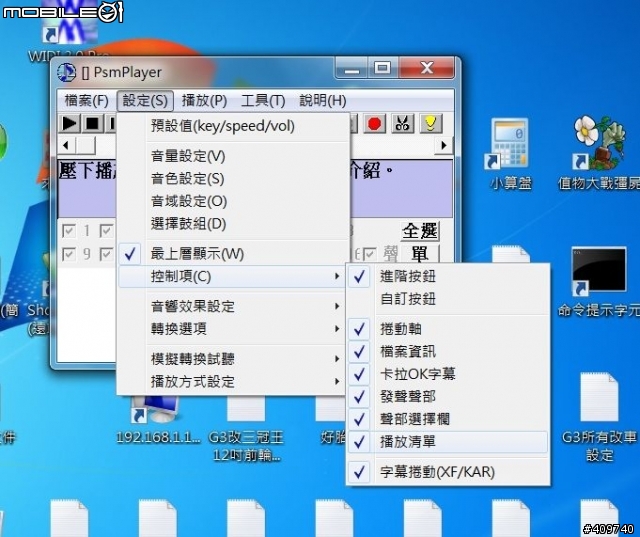
Task: Minimize the PsmPlayer window
Action: [352, 68]
